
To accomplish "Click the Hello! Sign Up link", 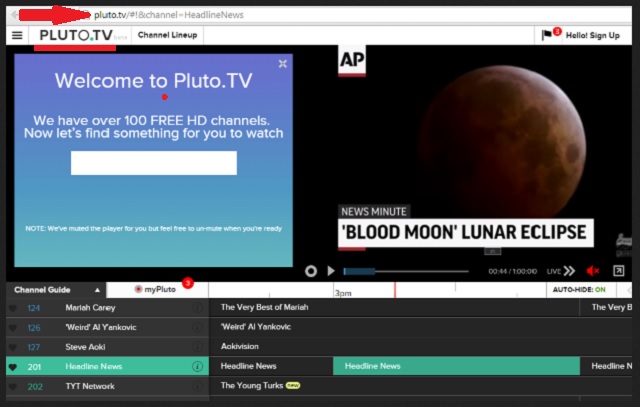I will pyautogui.click(x=593, y=36).
